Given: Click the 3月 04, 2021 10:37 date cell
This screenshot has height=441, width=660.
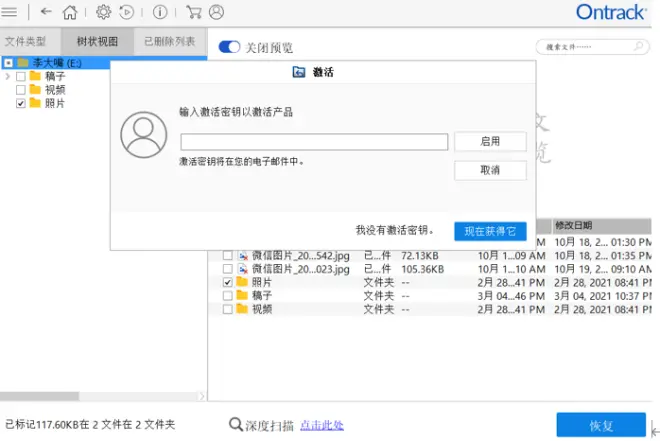Looking at the screenshot, I should [603, 296].
